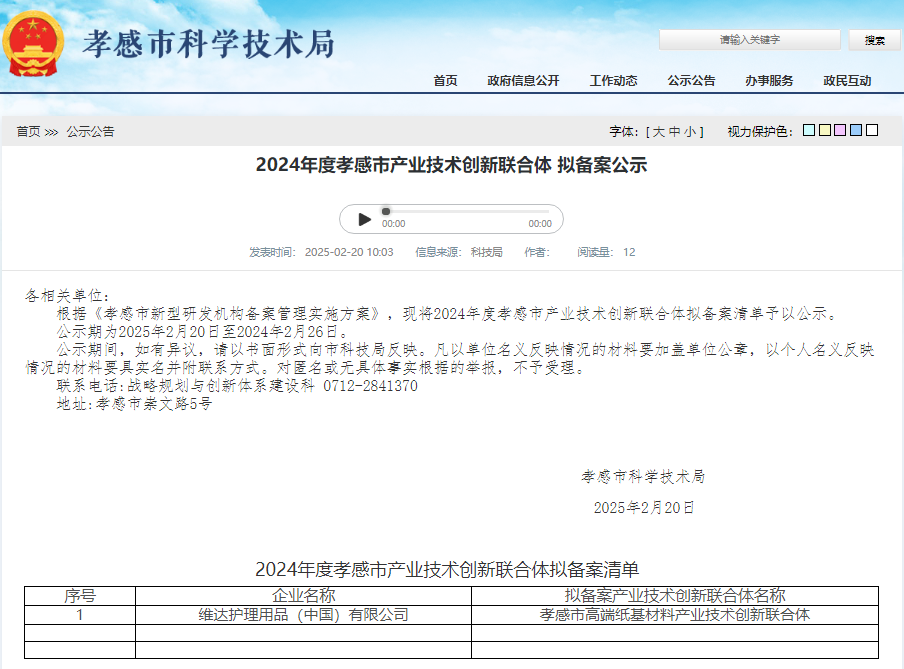904x669 pixels.
Task: Click the 搜索 search button
Action: (x=874, y=40)
